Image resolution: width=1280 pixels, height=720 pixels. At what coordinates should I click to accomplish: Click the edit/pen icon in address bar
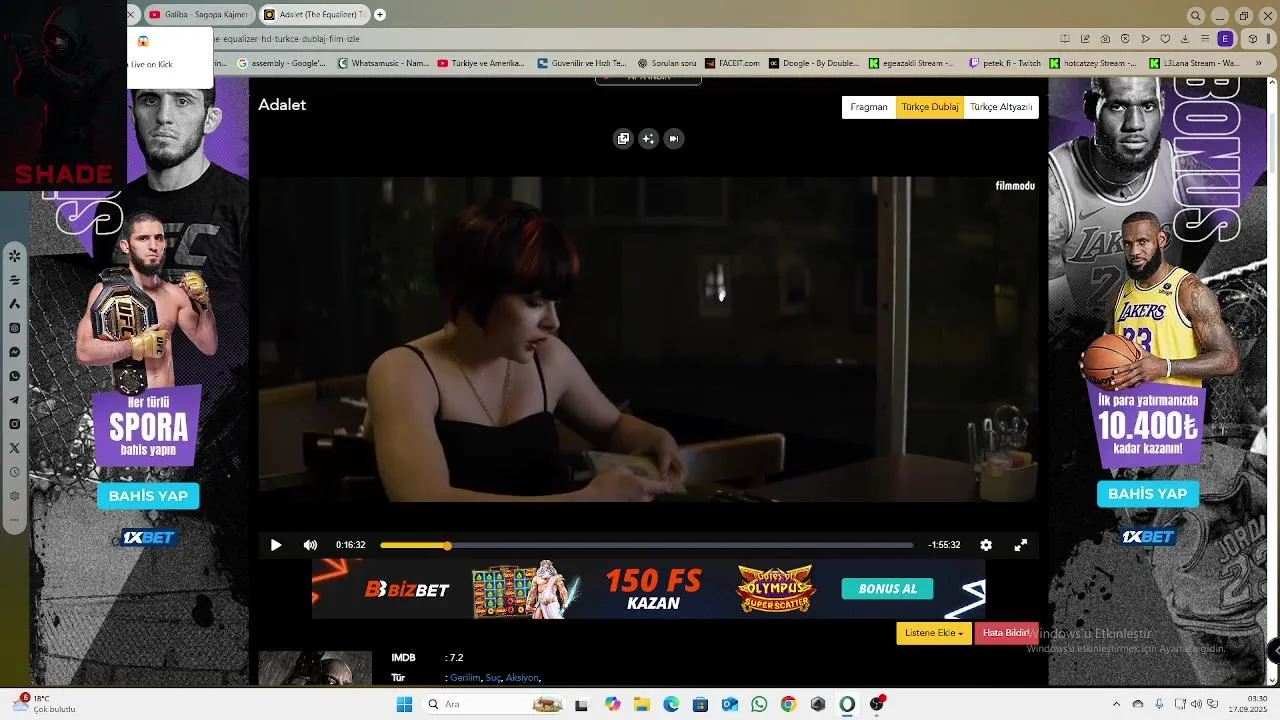[x=1085, y=39]
